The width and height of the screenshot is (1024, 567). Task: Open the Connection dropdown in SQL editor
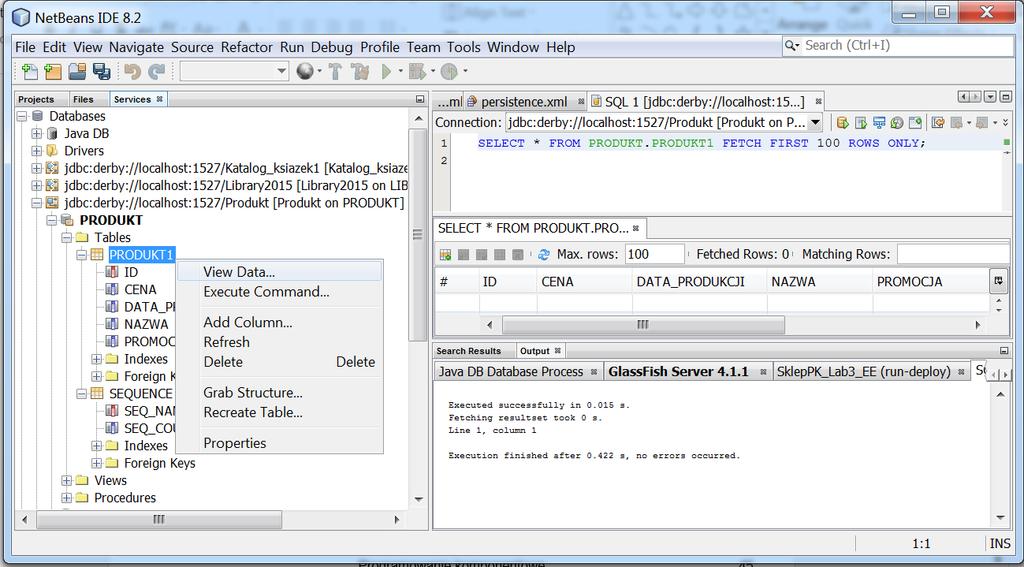(x=815, y=122)
